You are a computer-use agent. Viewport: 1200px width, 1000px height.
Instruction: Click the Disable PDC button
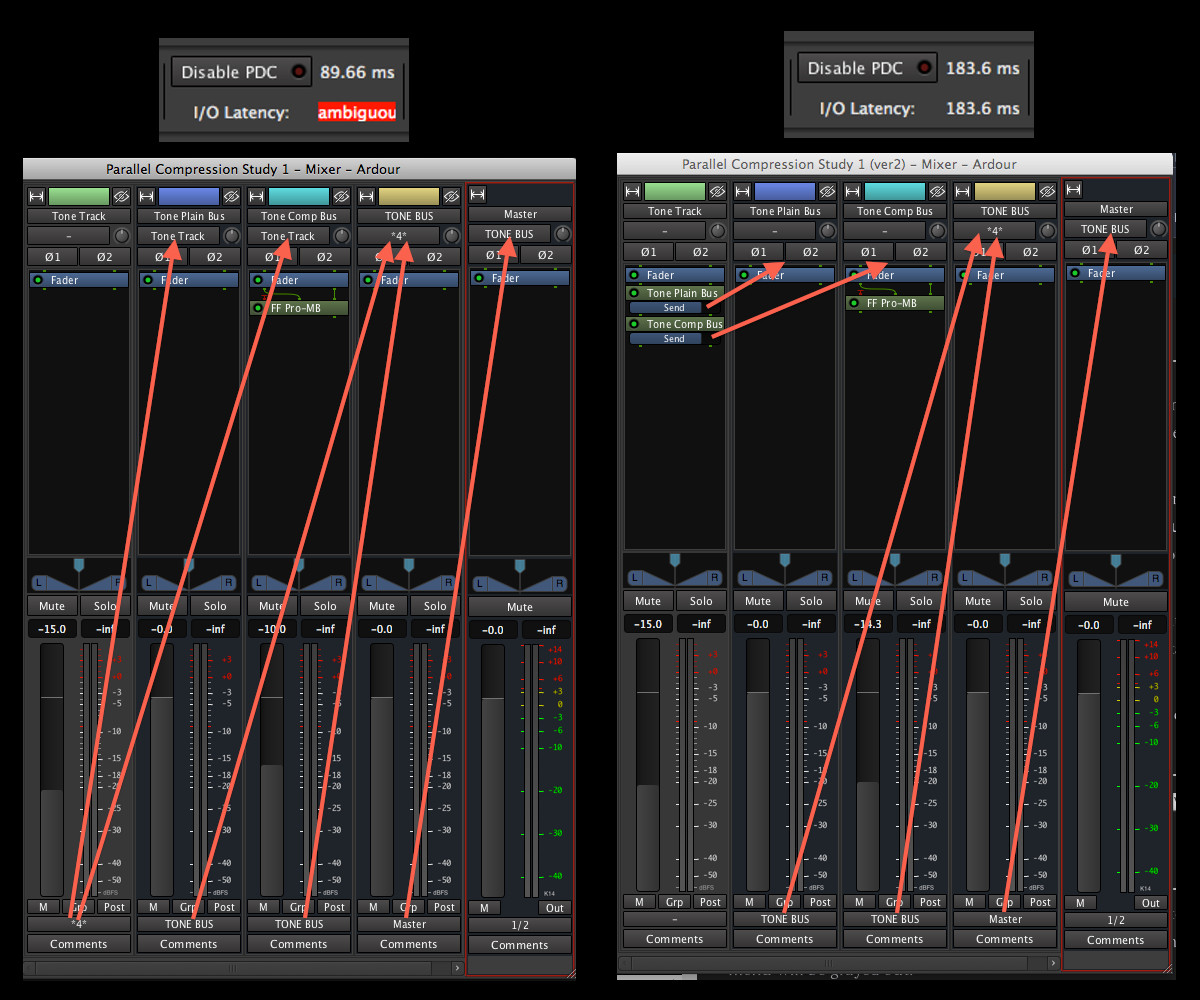240,71
